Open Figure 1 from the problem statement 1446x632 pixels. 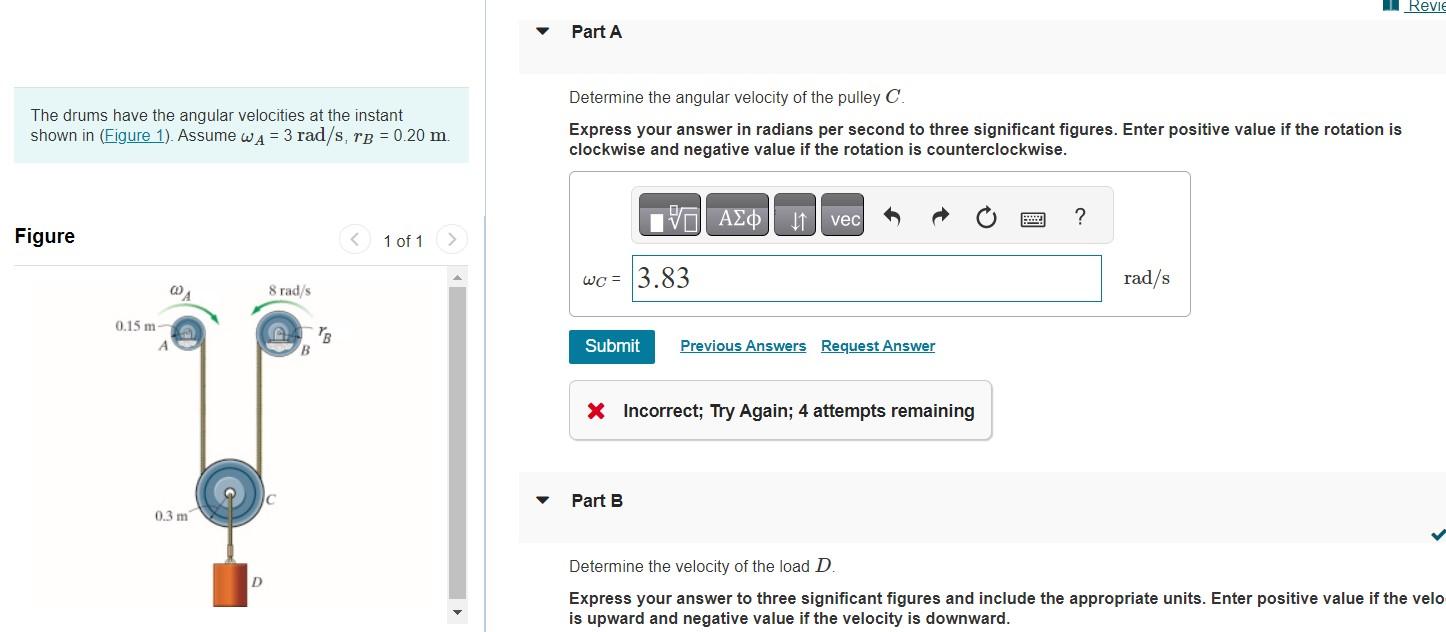134,135
